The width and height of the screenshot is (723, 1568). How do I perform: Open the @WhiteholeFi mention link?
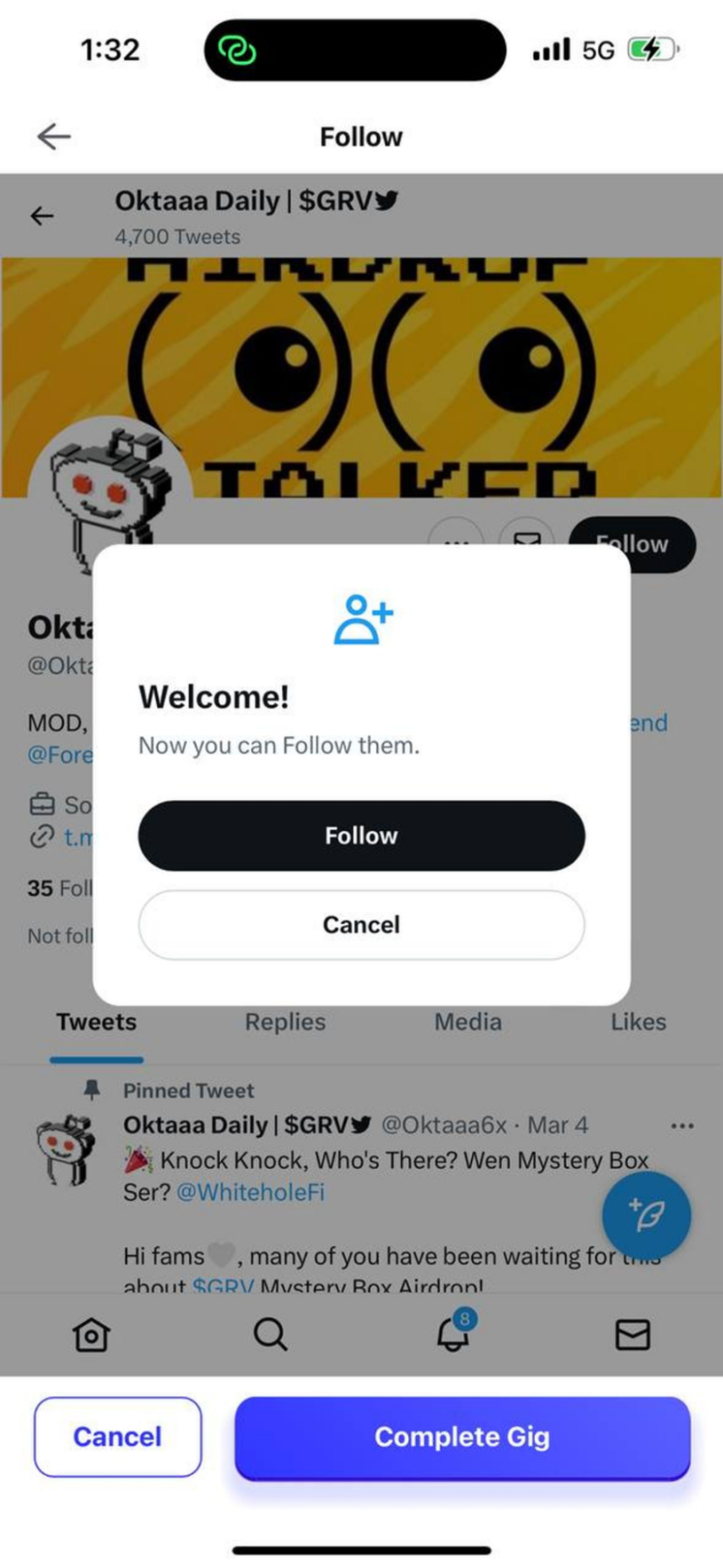(x=250, y=1192)
